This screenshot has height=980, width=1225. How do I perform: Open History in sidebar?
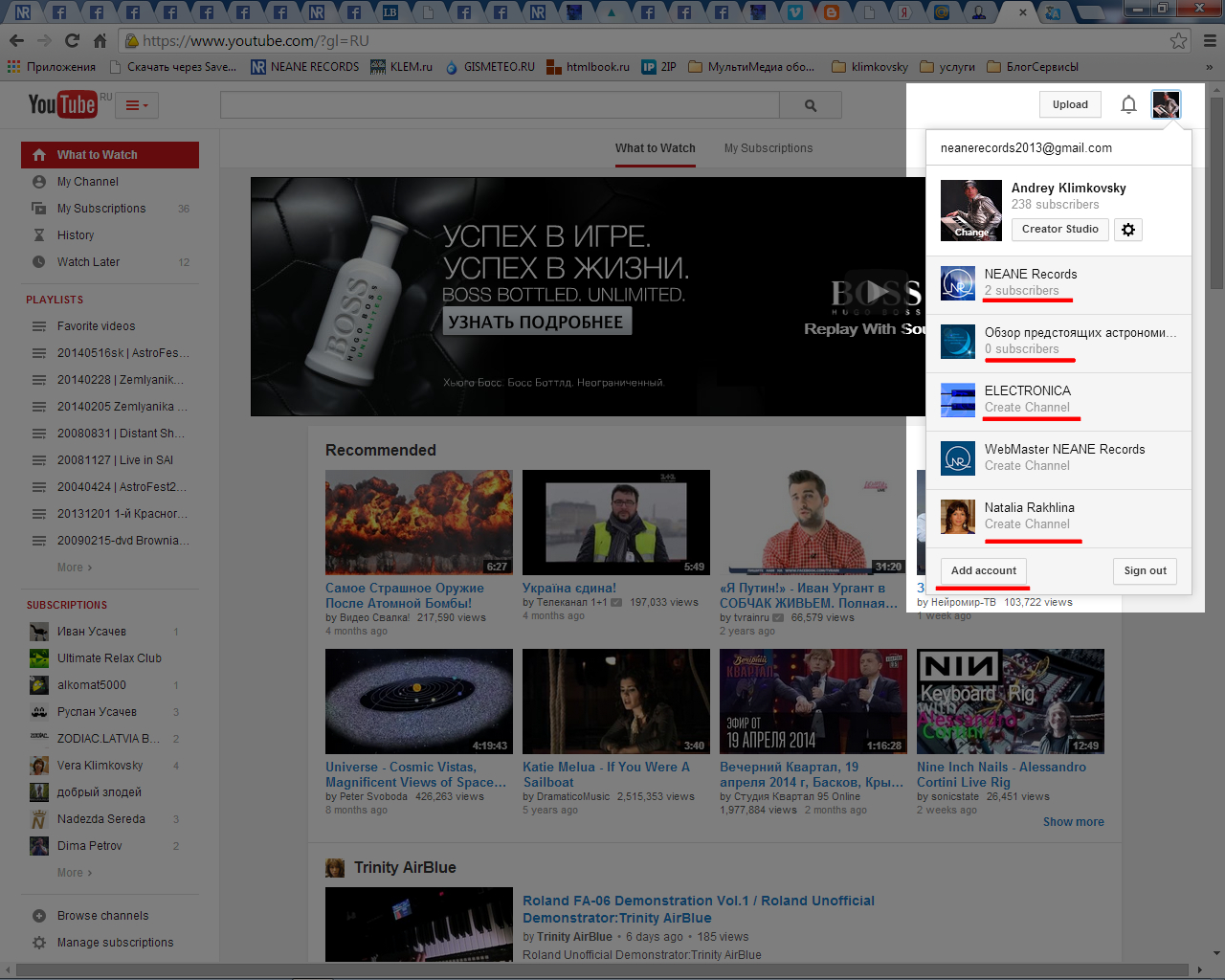click(x=110, y=235)
